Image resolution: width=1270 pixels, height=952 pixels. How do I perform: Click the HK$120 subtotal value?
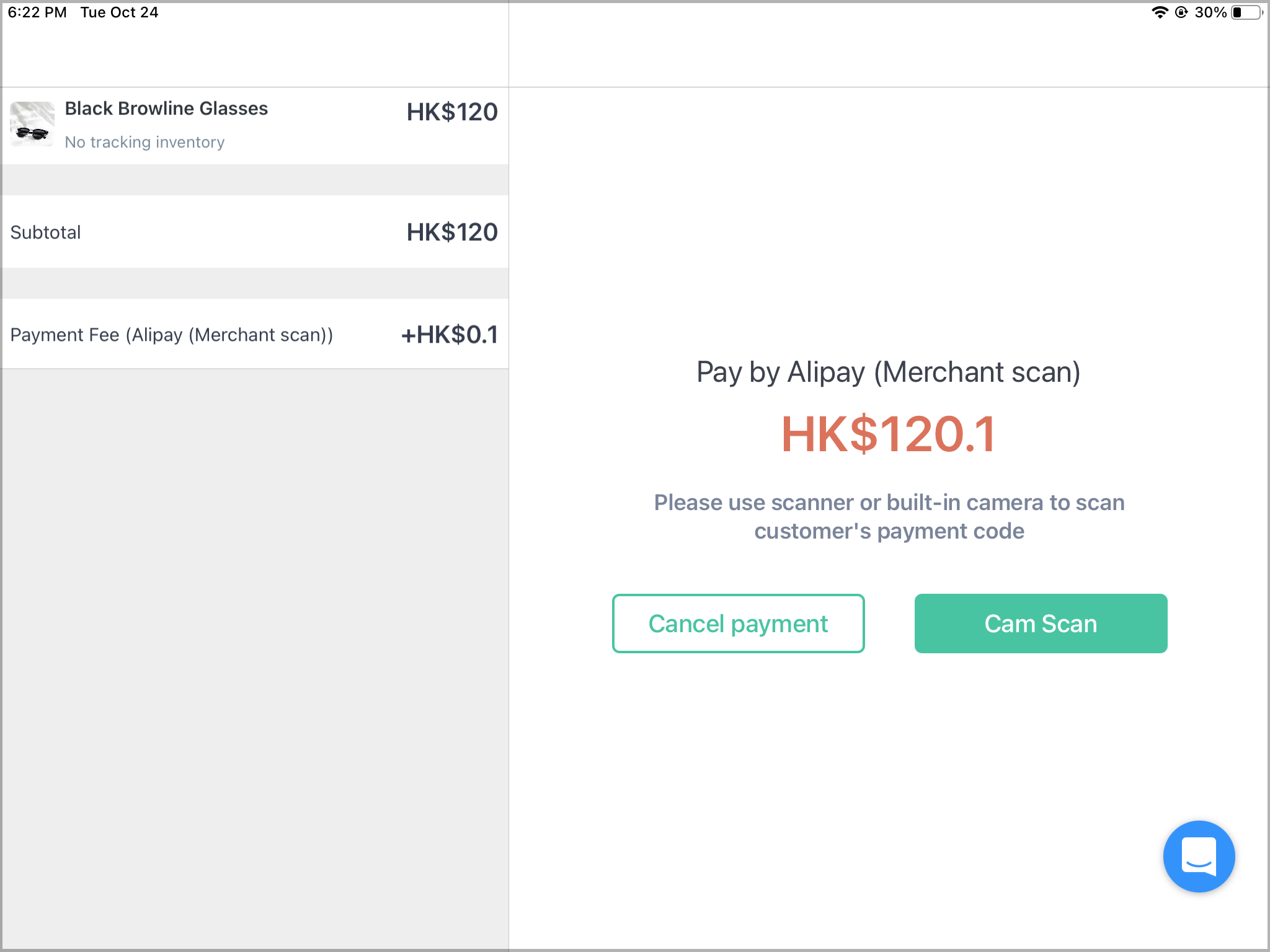[452, 232]
